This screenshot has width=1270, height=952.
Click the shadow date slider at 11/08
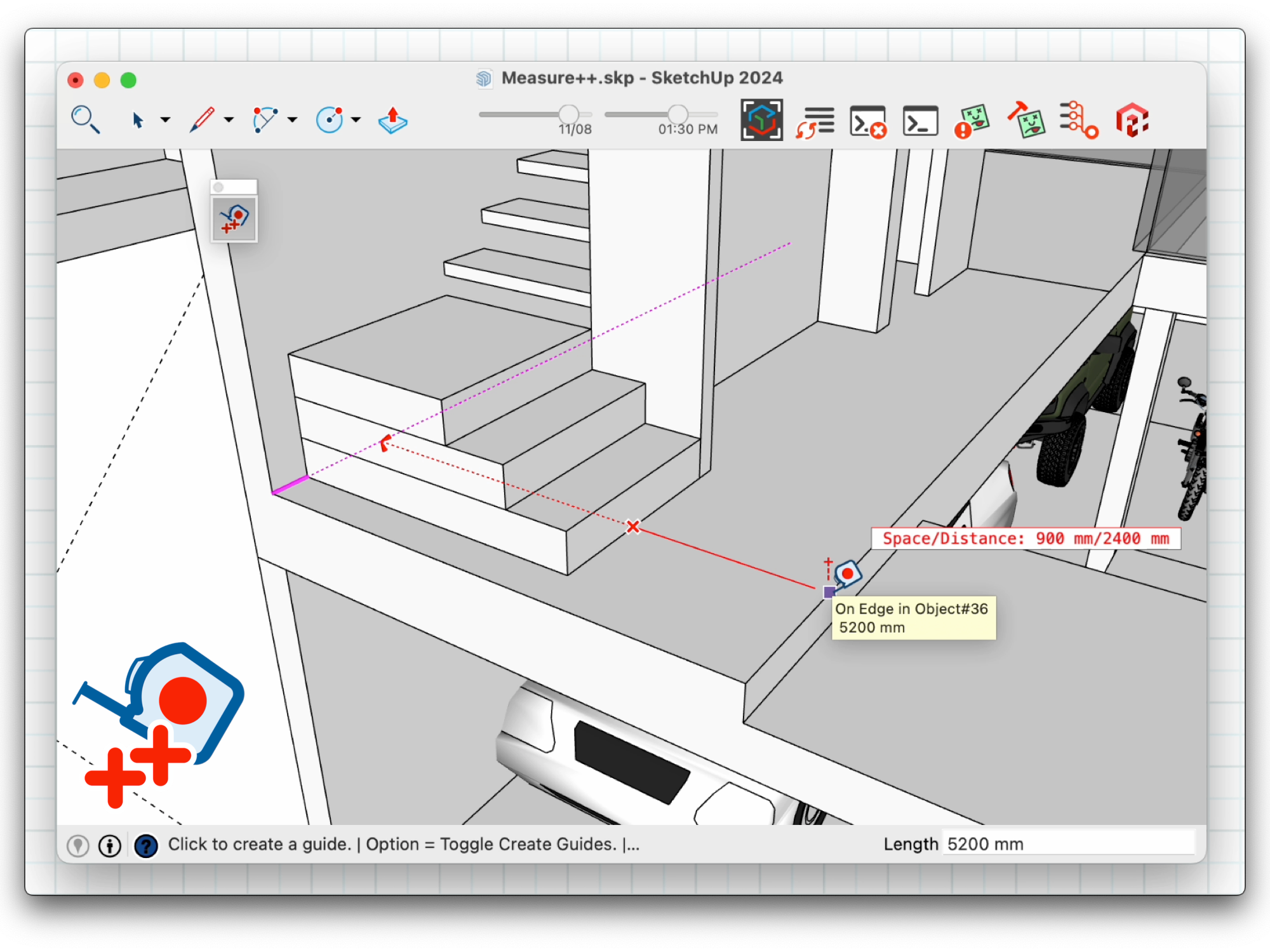[568, 114]
